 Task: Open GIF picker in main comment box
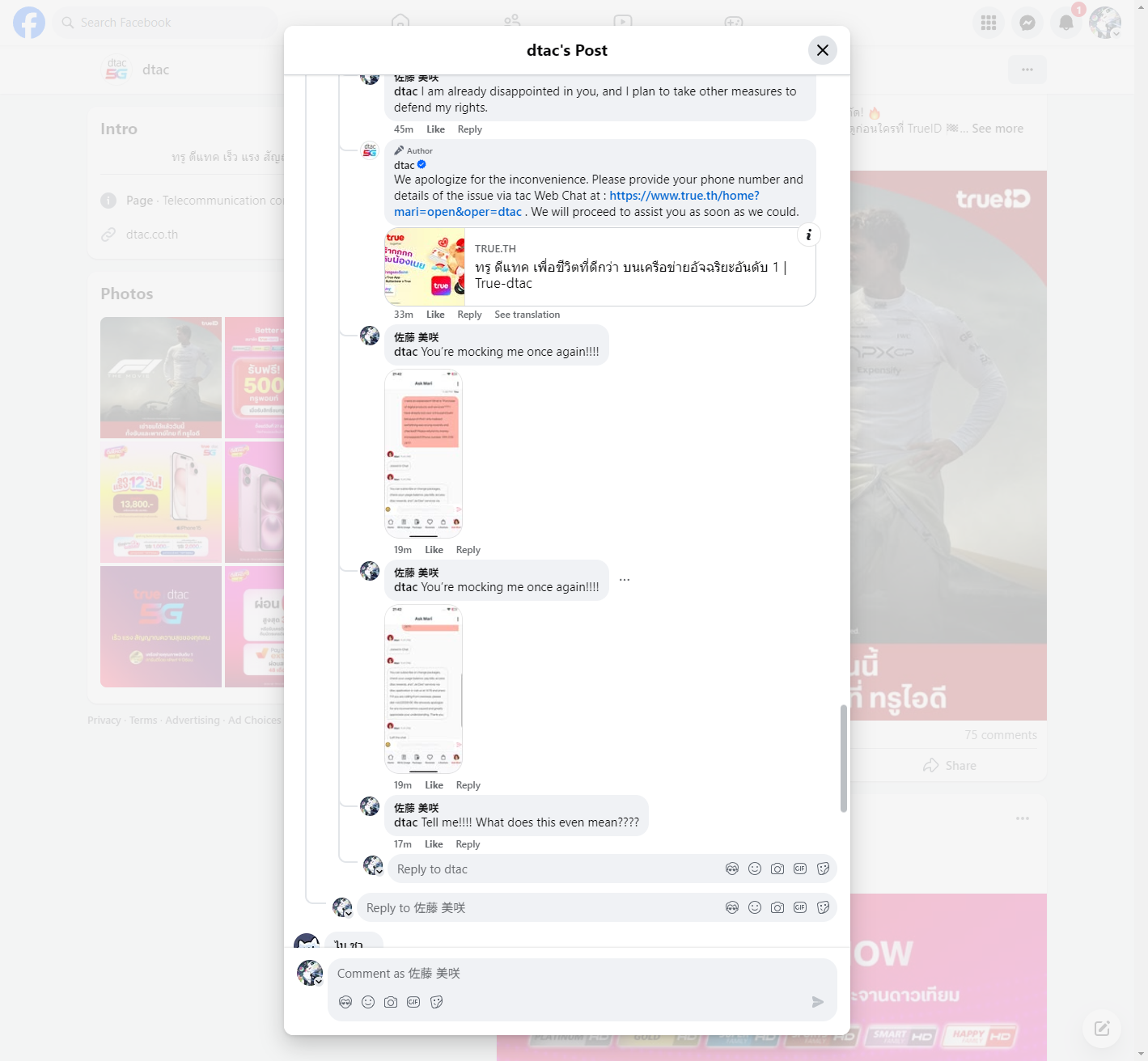(413, 1002)
